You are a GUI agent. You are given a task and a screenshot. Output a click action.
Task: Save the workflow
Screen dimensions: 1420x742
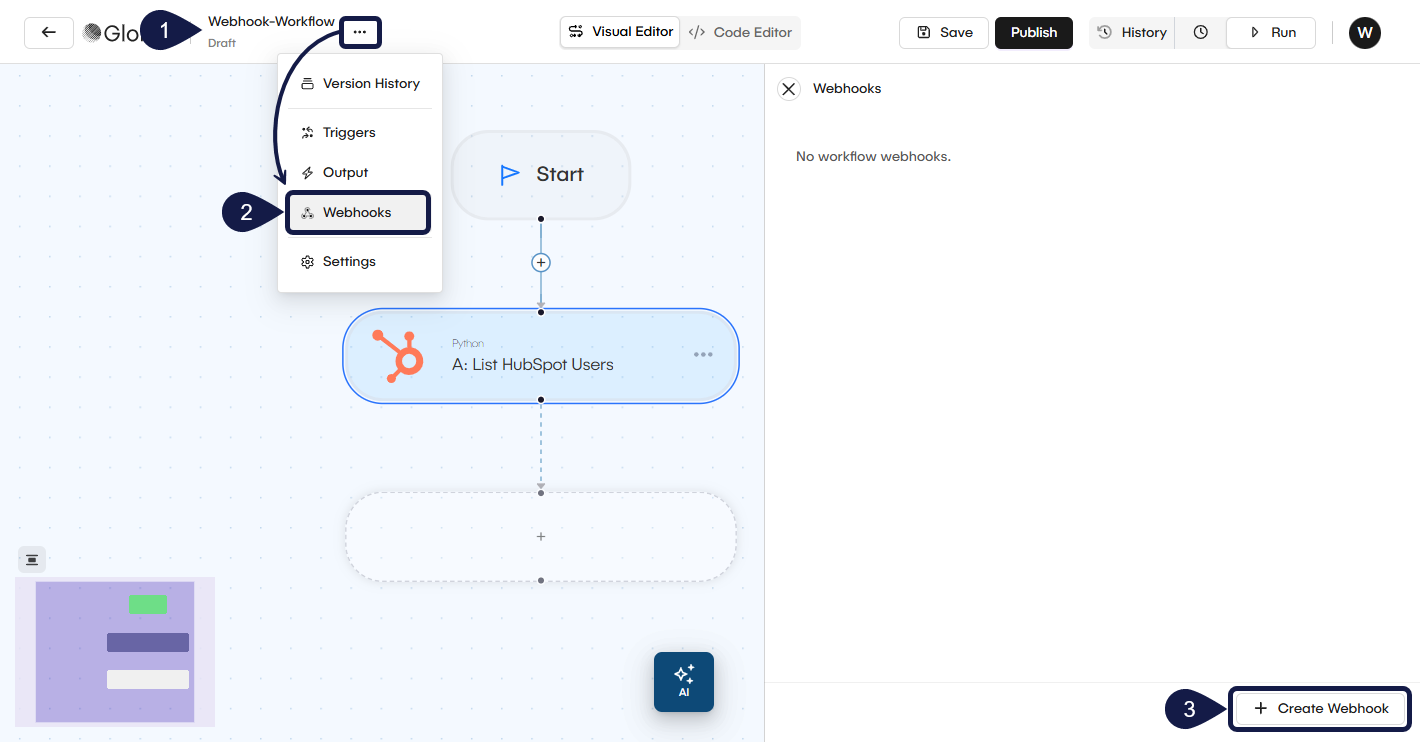[x=944, y=32]
